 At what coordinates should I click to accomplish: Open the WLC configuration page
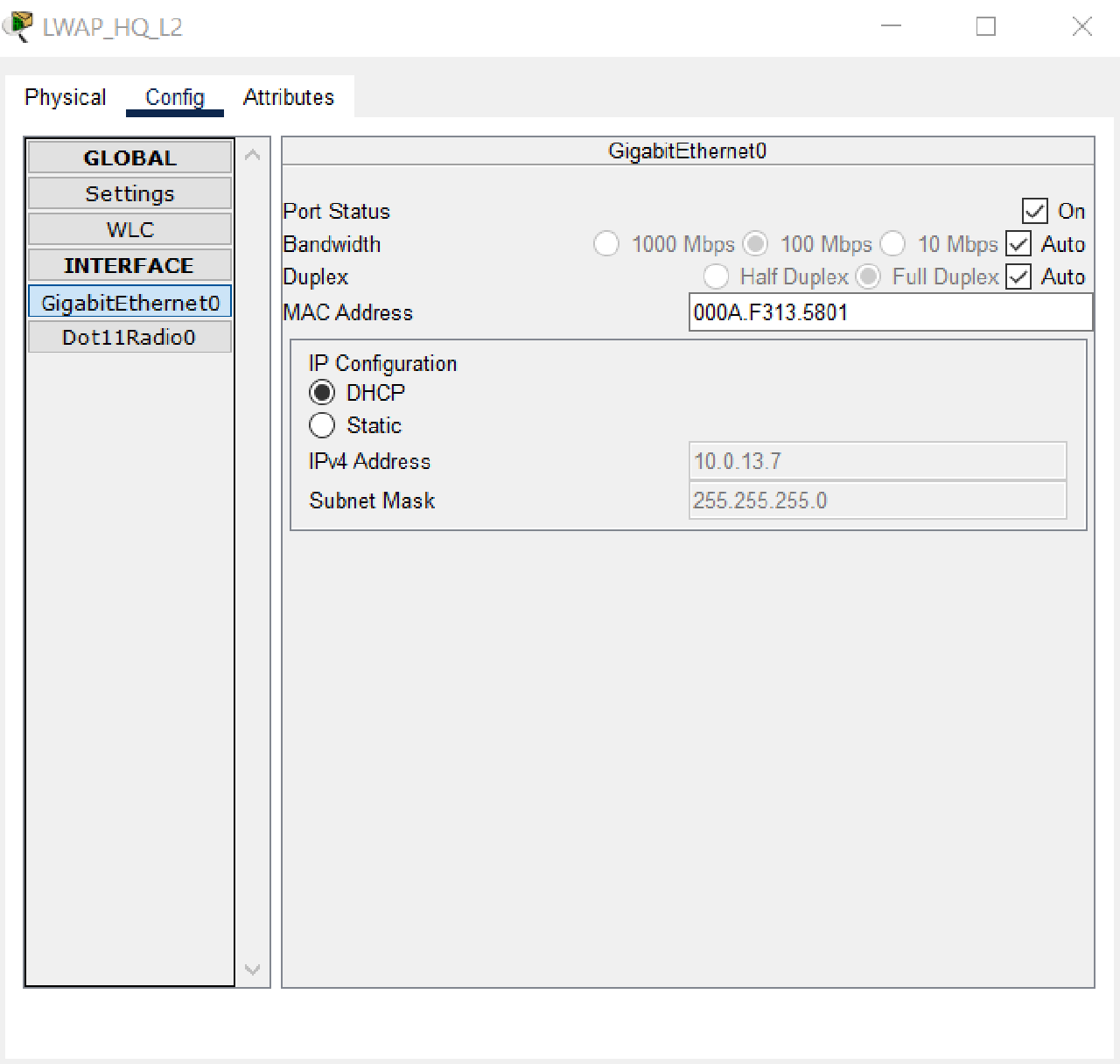[129, 228]
